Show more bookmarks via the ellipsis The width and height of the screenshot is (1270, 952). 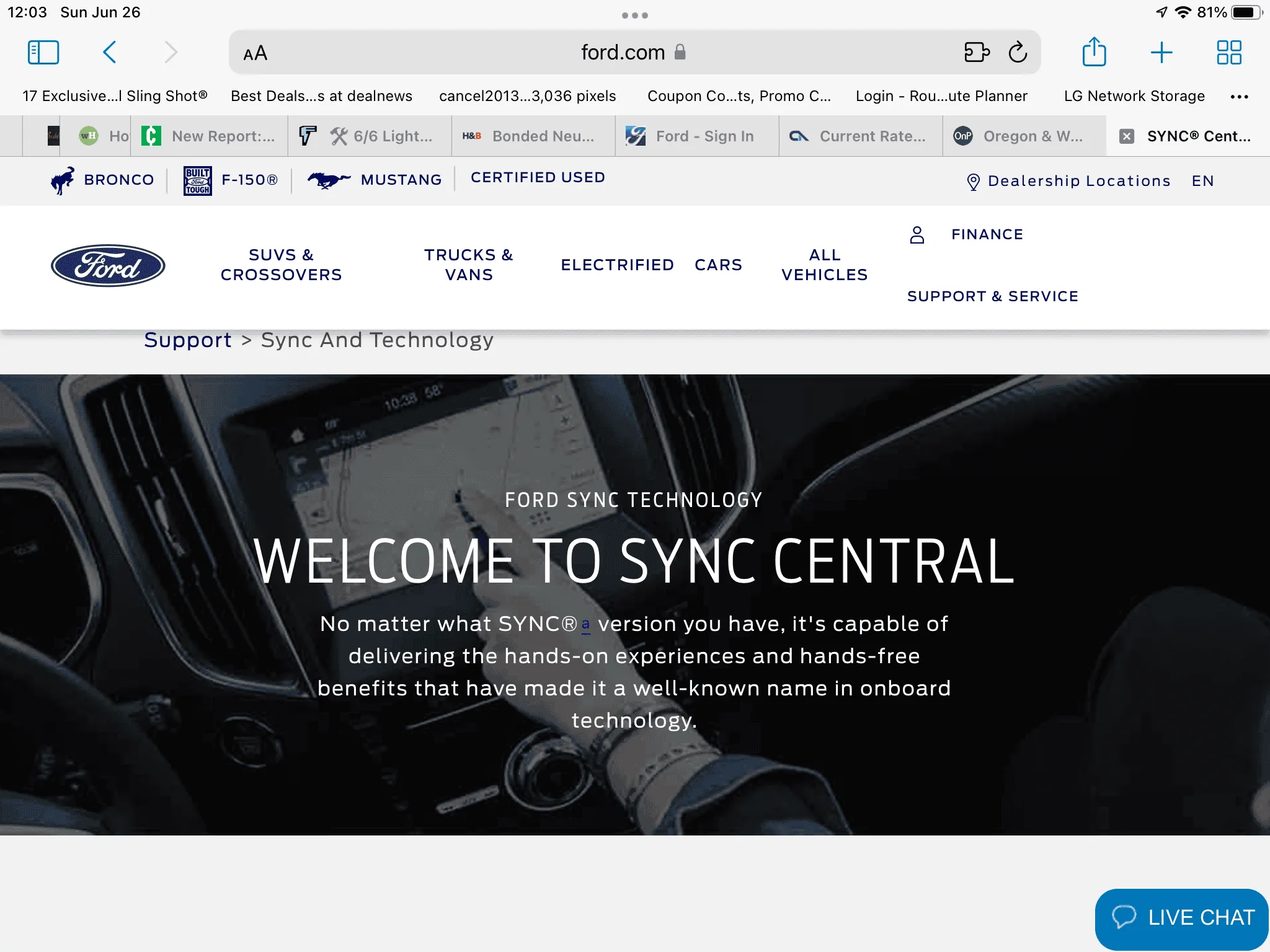1239,97
